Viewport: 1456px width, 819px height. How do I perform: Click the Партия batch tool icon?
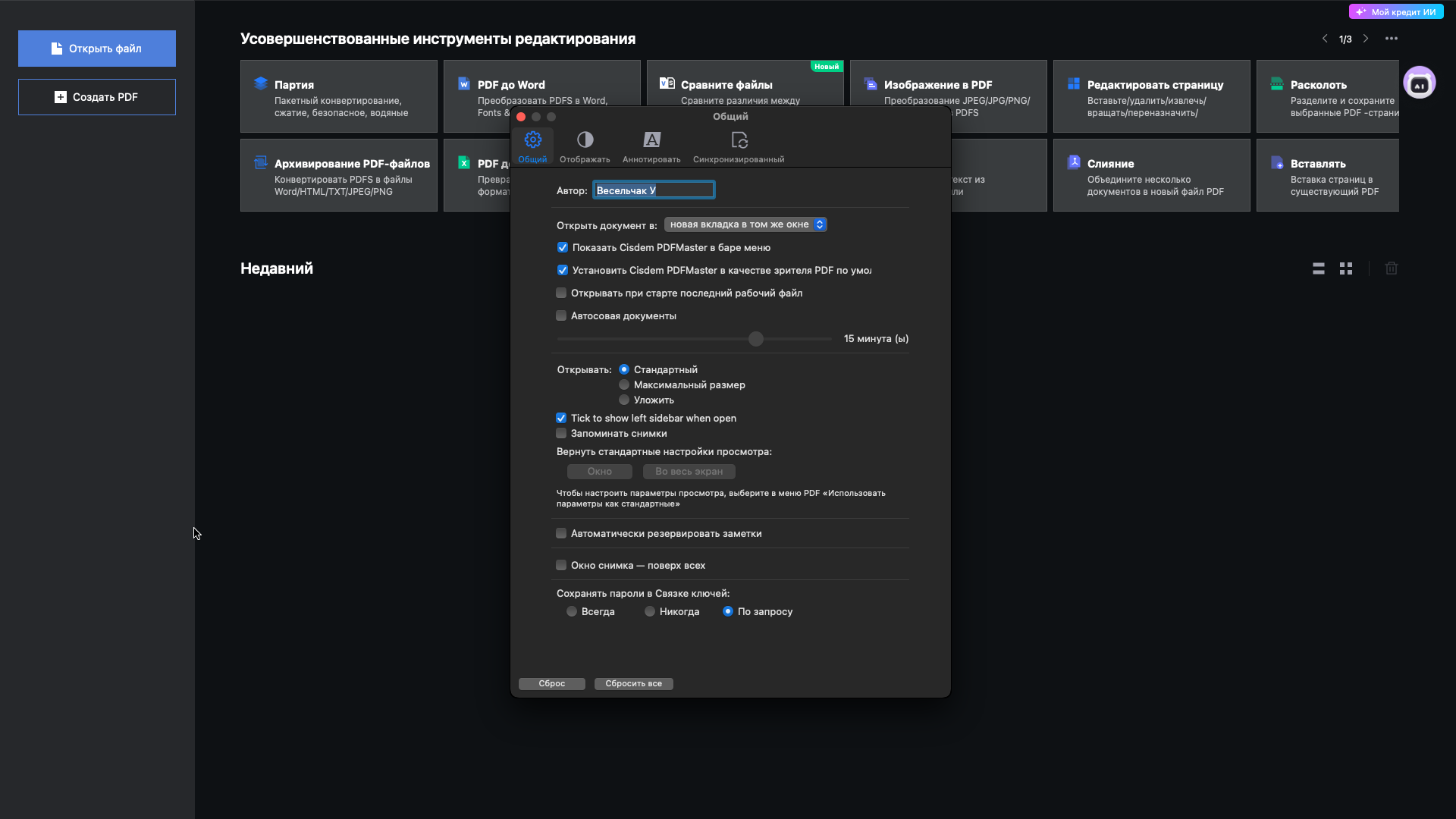tap(261, 83)
